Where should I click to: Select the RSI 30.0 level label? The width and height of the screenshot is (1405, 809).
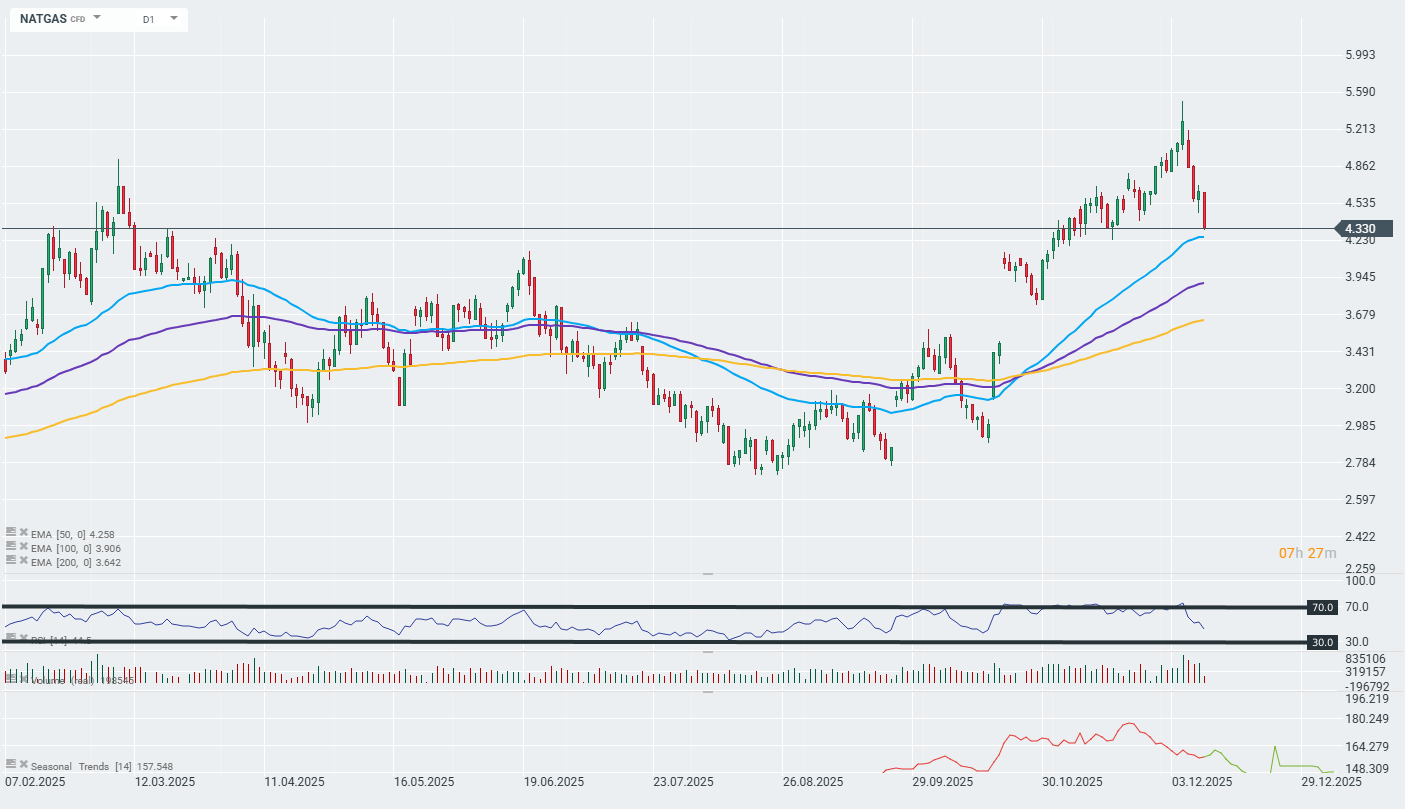(1321, 642)
